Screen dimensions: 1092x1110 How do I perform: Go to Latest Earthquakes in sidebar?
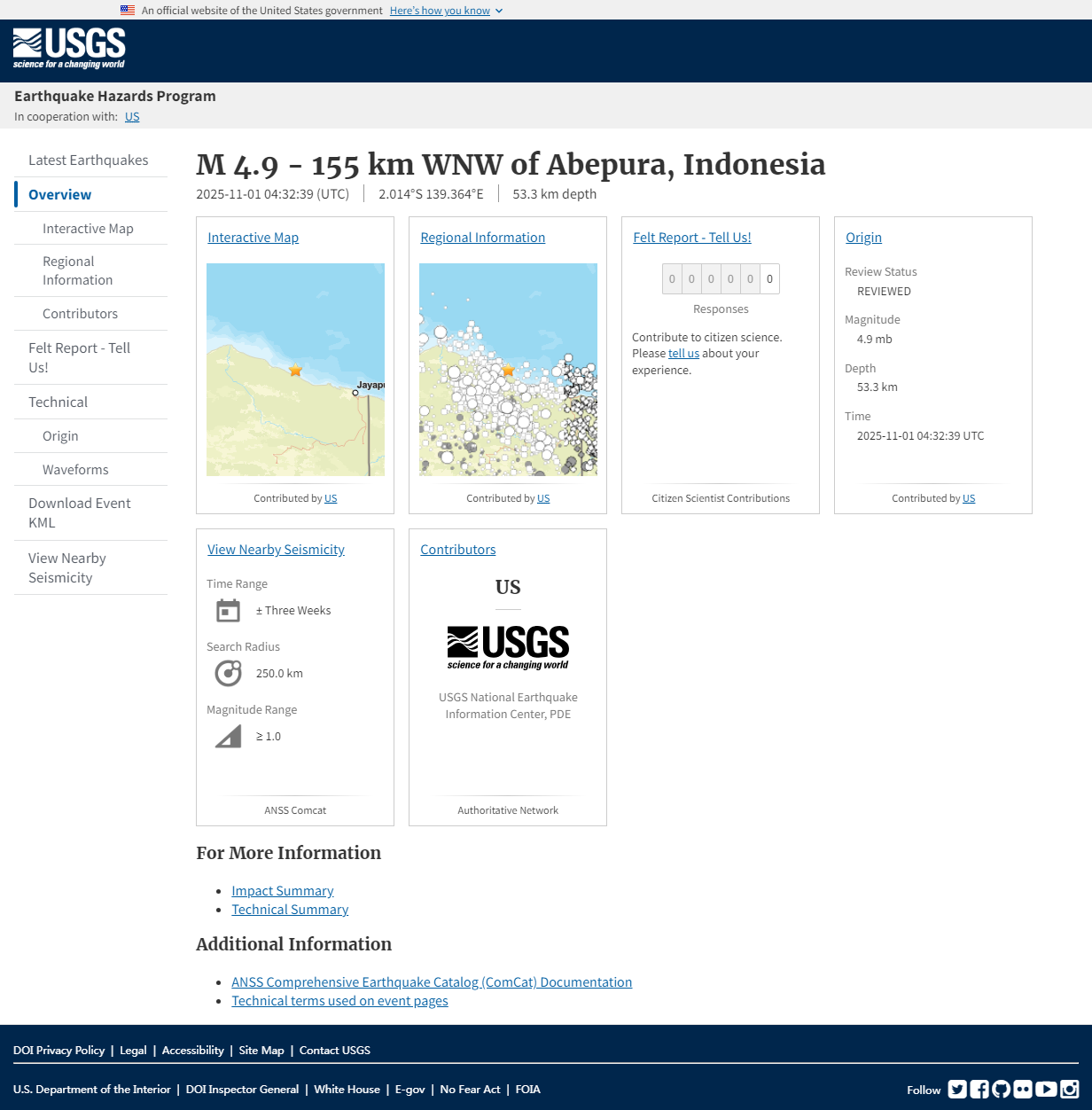click(88, 160)
